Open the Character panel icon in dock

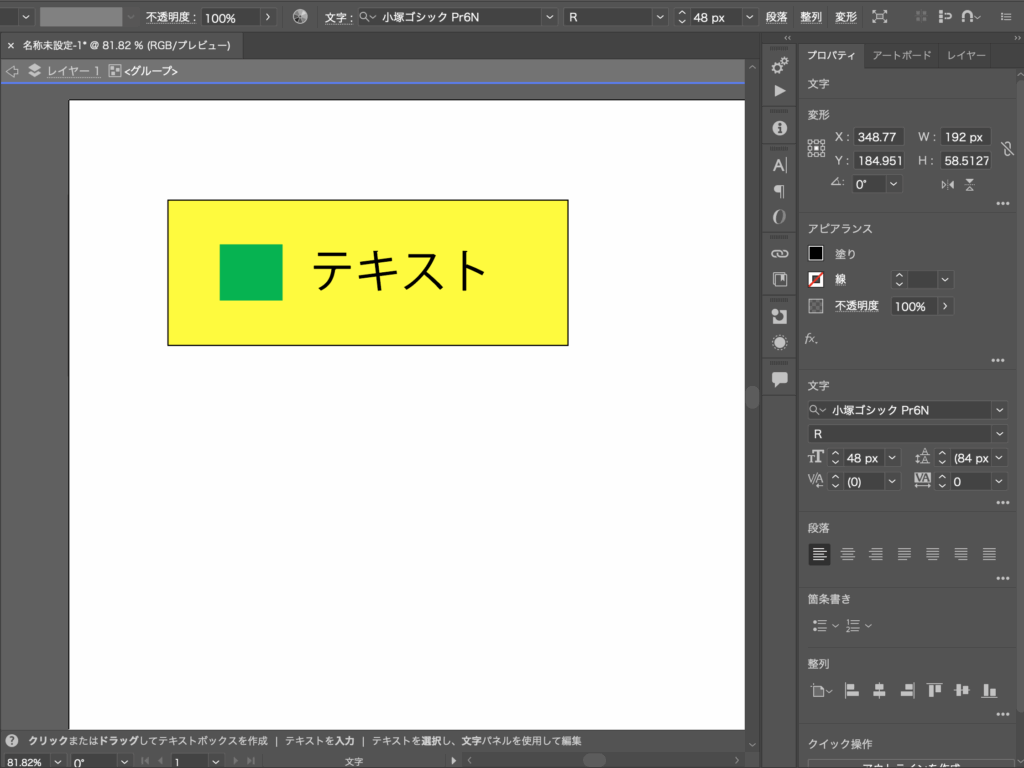click(x=780, y=165)
